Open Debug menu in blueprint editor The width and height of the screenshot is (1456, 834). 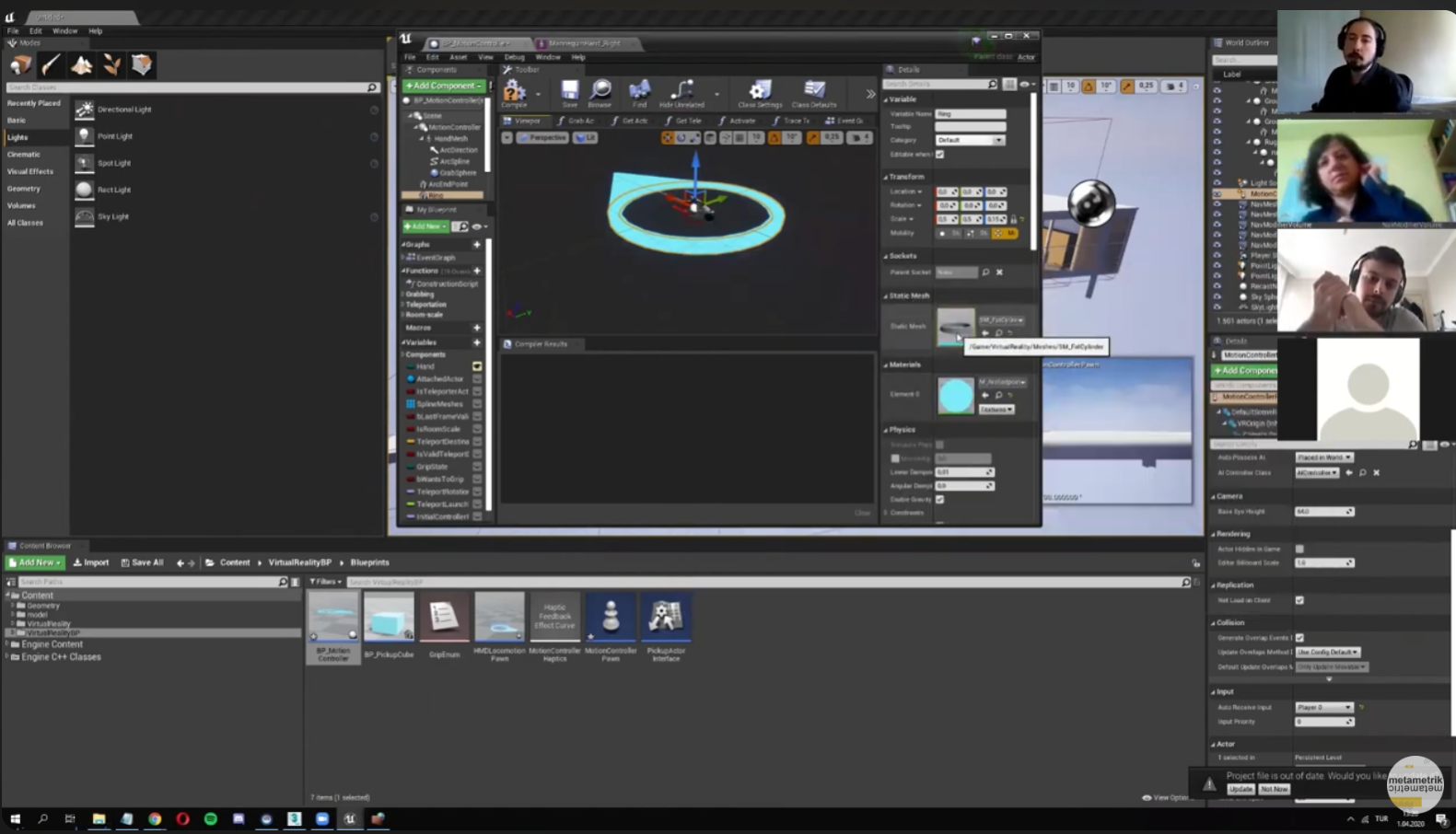(x=514, y=57)
